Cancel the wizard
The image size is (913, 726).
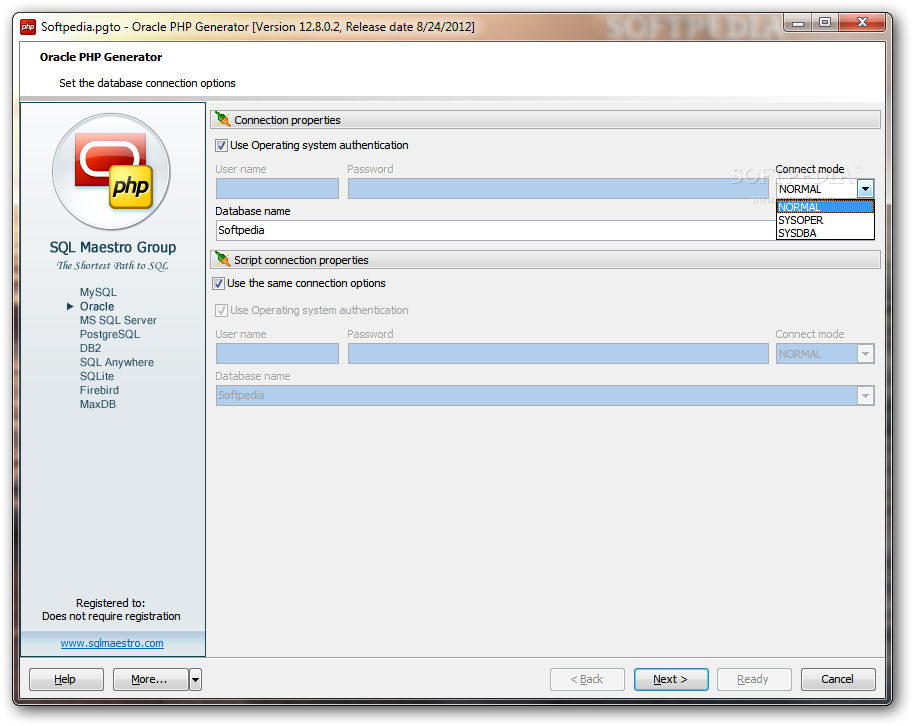(838, 679)
